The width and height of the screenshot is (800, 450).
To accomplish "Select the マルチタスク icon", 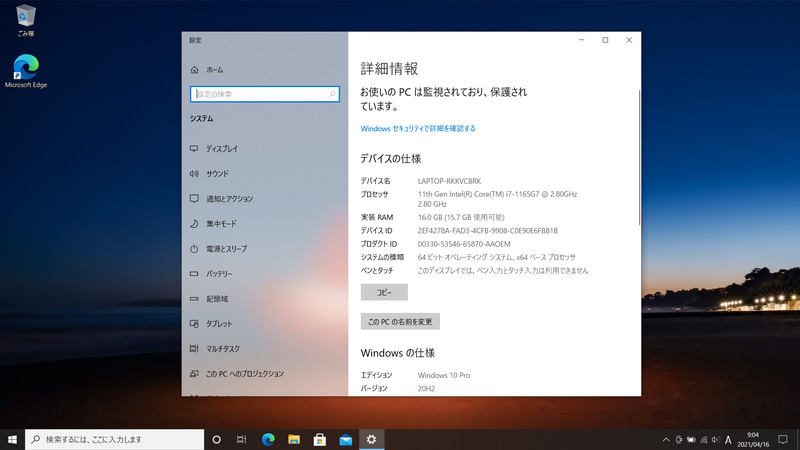I will pos(194,348).
